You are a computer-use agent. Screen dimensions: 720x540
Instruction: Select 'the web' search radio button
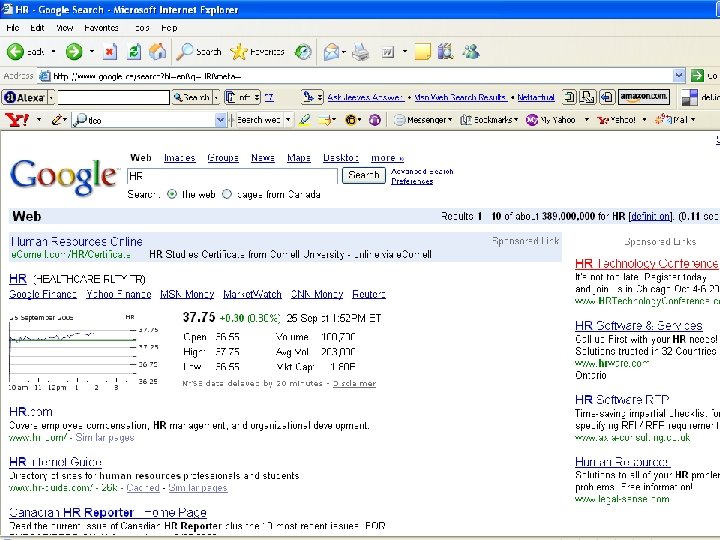click(172, 194)
